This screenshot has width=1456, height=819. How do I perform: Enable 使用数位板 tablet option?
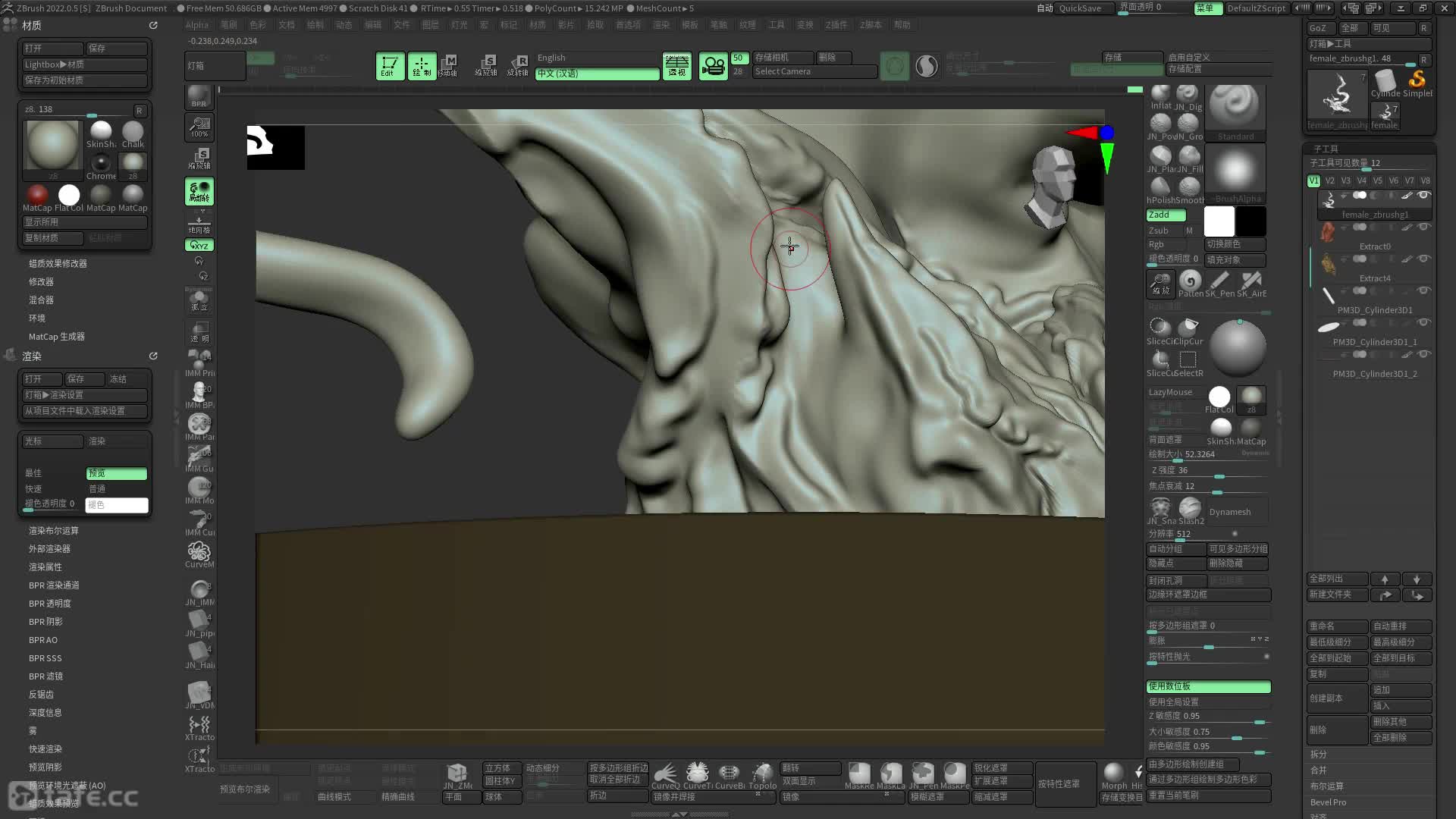(1208, 686)
